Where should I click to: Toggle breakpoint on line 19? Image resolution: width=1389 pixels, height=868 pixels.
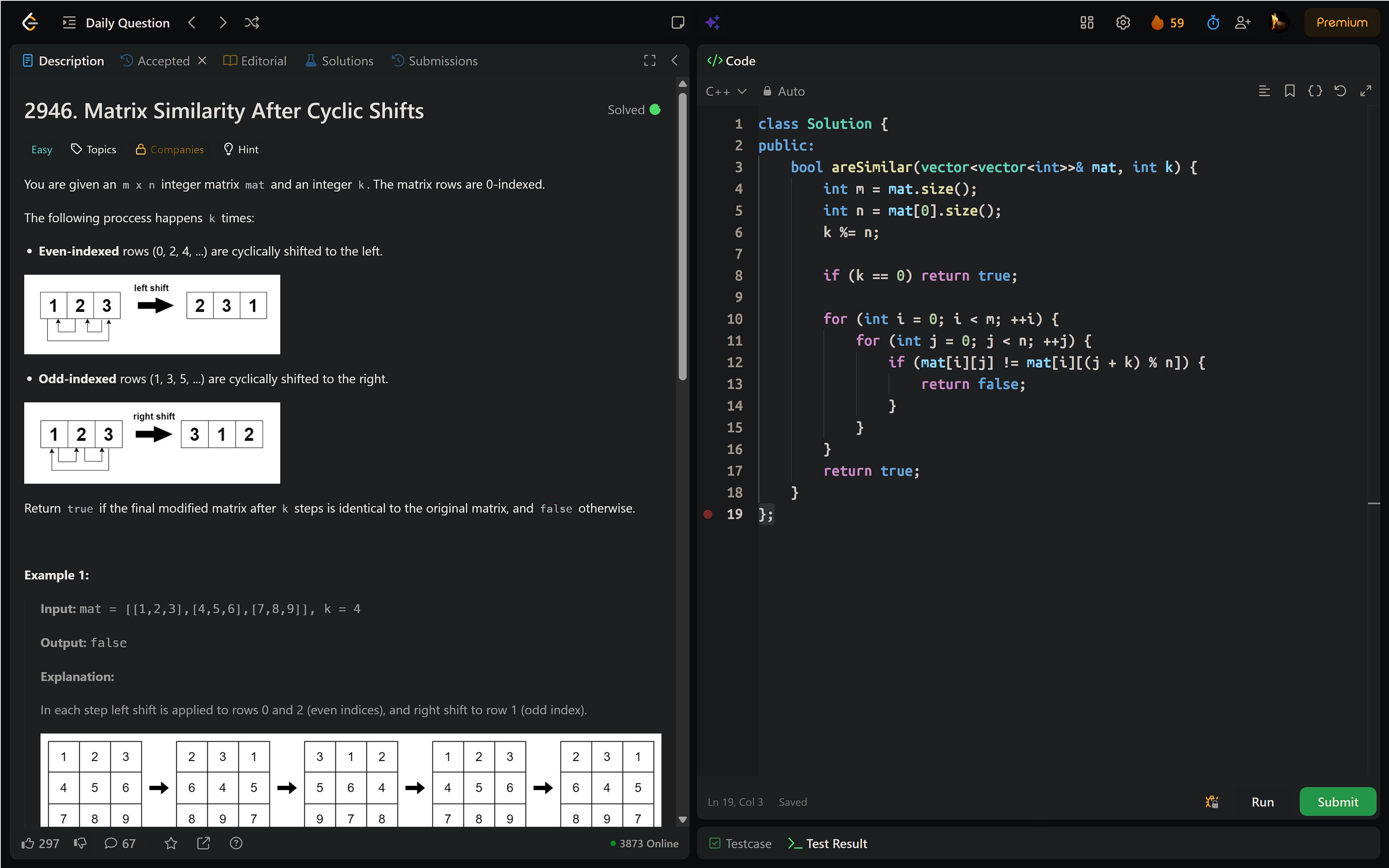pyautogui.click(x=708, y=514)
